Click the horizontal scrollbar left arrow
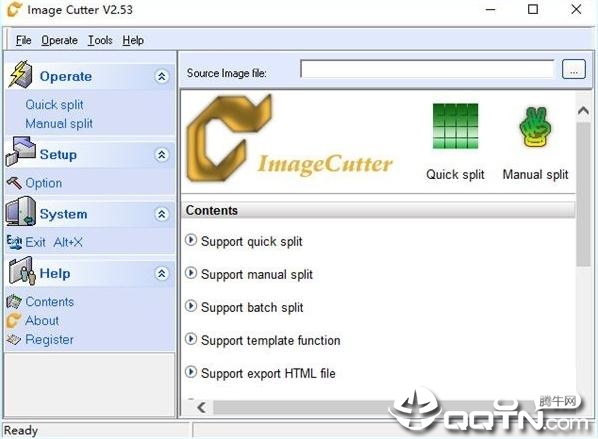This screenshot has height=439, width=598. 202,408
